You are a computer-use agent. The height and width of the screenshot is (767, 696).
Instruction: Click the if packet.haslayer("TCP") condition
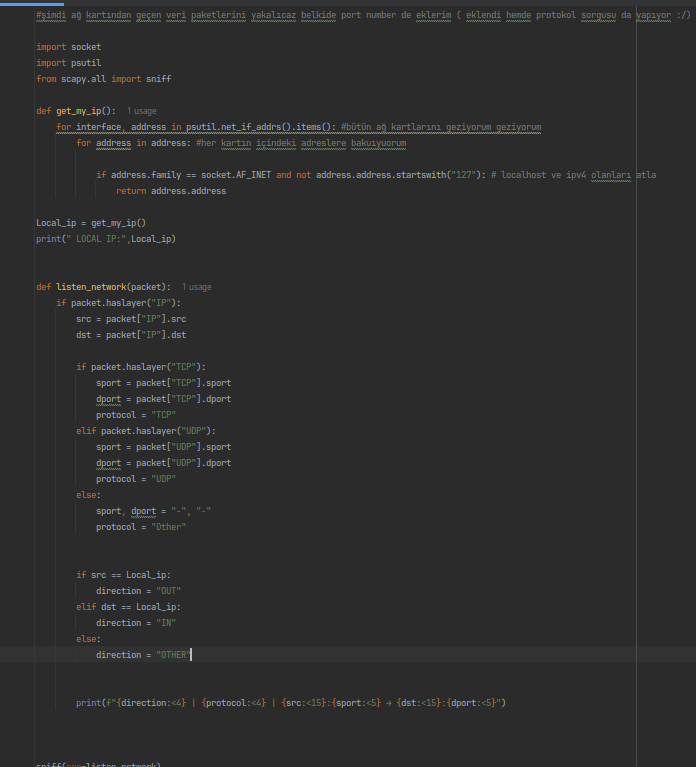coord(141,367)
